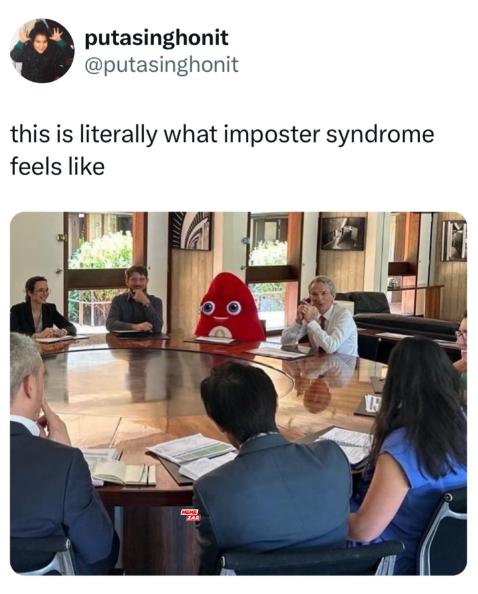Click the framed black-and-white photo above the sofa

[343, 233]
